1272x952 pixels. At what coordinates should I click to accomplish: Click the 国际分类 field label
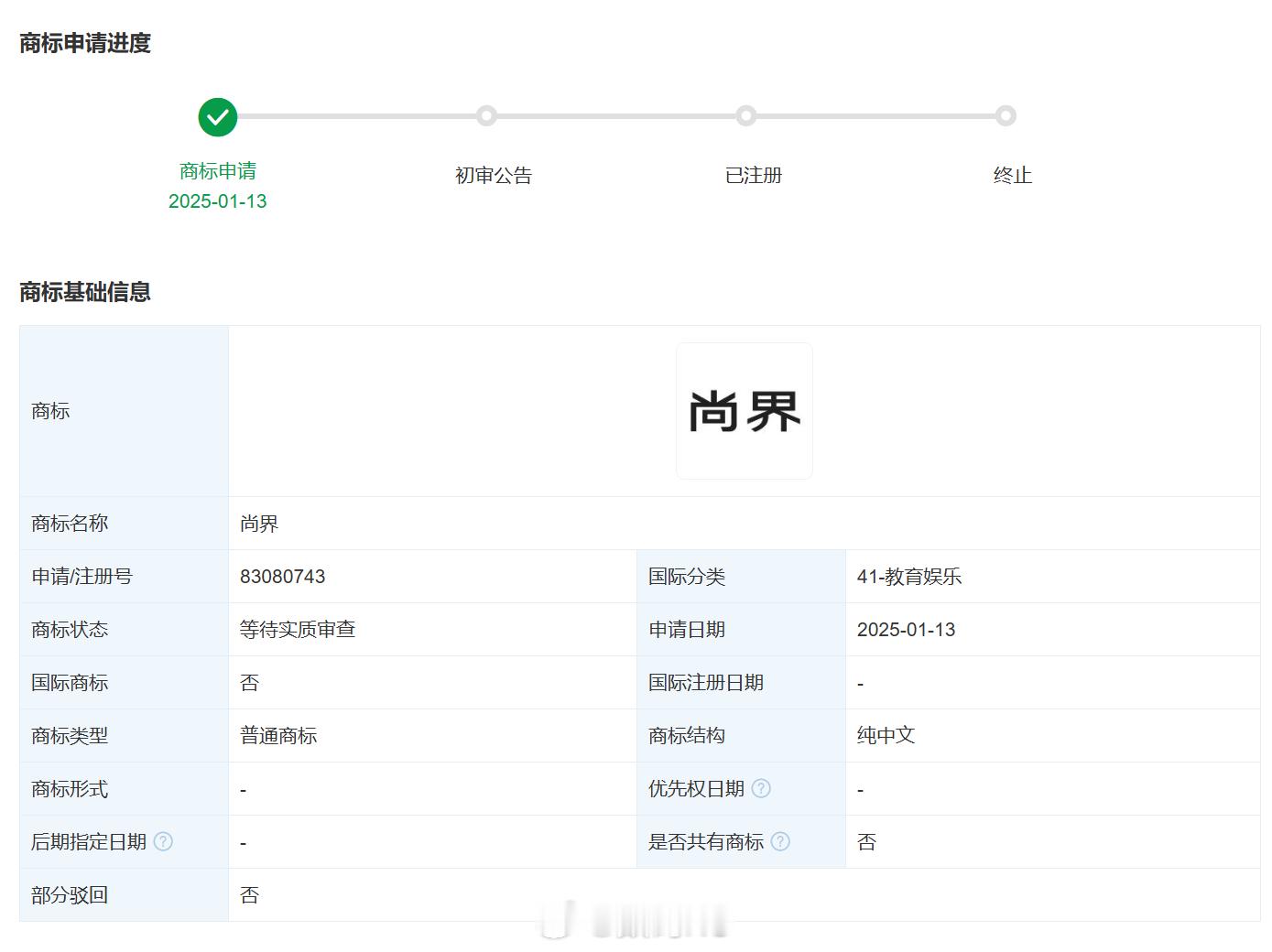pos(687,577)
